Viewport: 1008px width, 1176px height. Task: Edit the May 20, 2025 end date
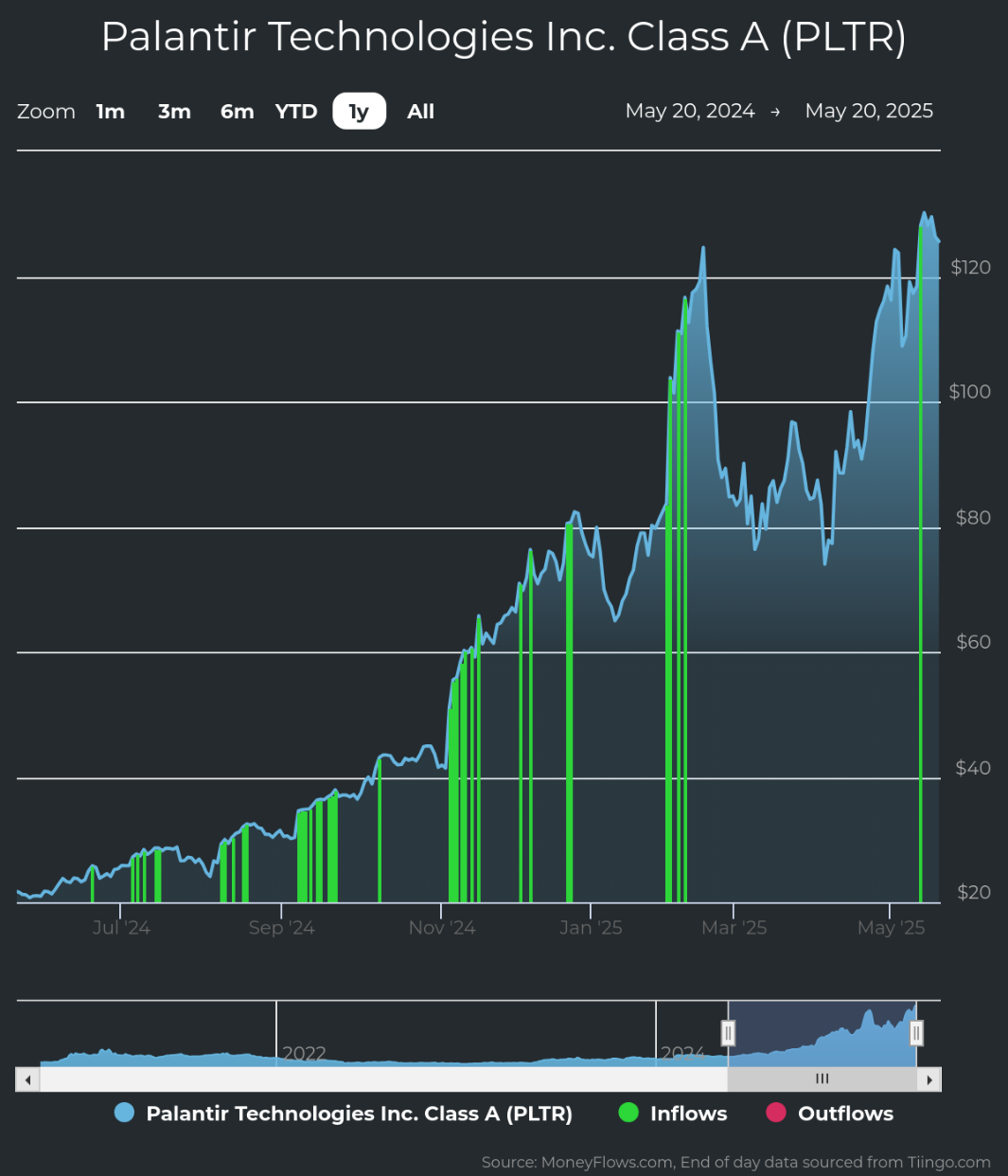click(x=869, y=111)
